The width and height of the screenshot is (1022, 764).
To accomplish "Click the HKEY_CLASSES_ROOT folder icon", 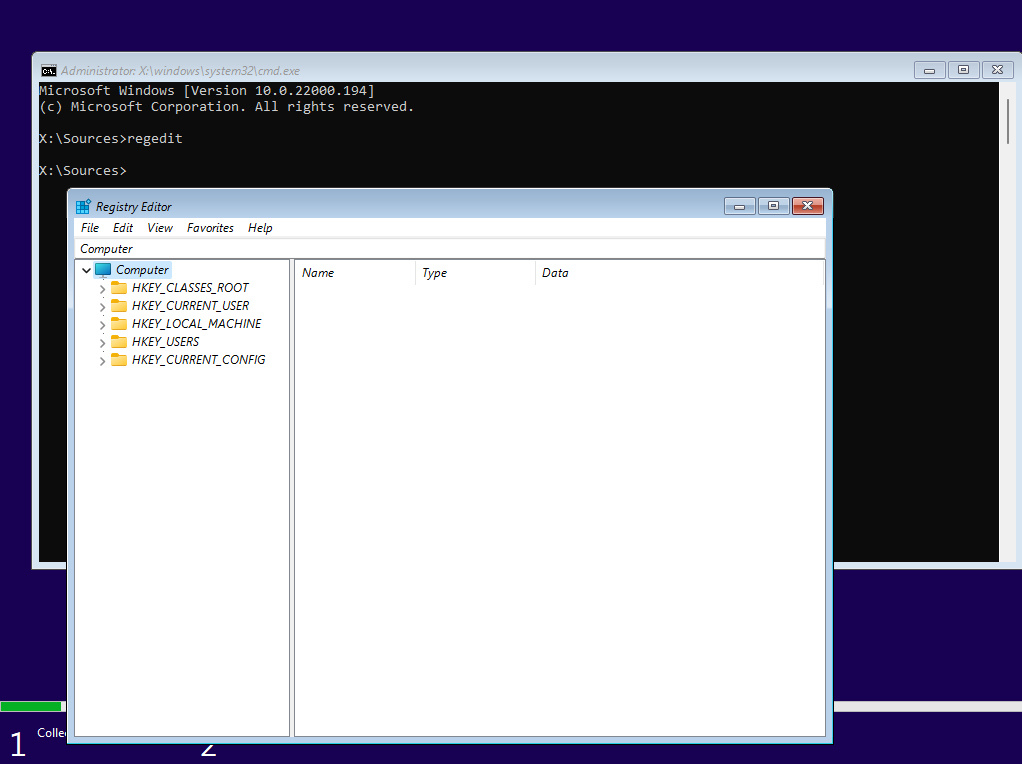I will pos(119,287).
